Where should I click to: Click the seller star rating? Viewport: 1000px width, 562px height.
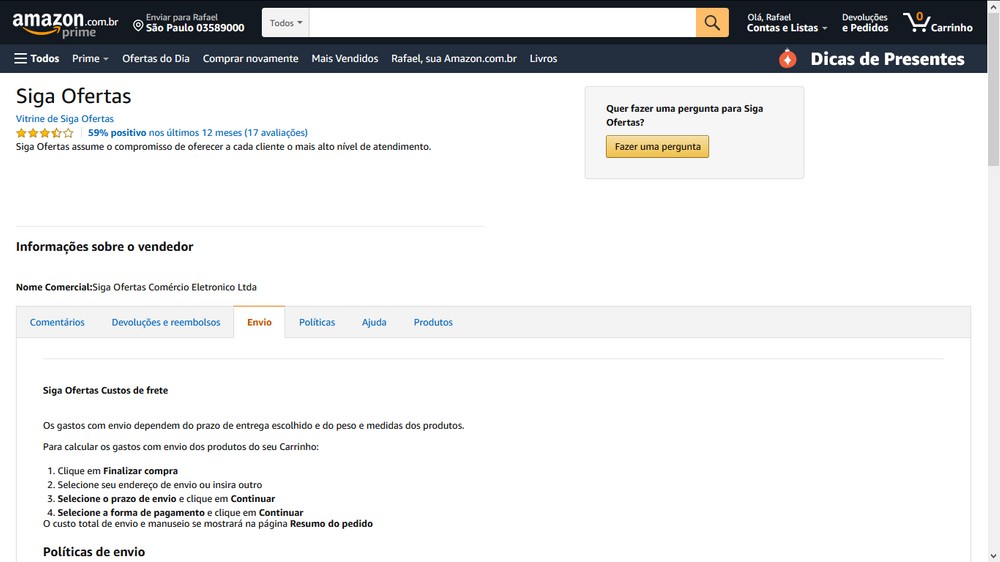(44, 133)
